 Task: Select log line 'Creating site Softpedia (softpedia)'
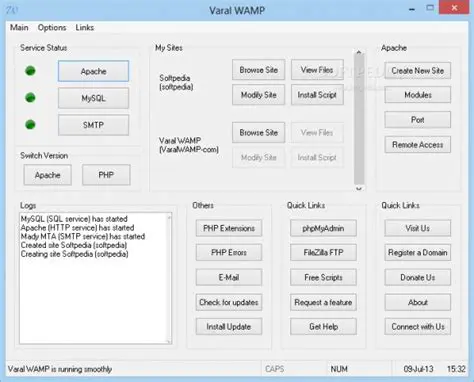click(x=75, y=254)
